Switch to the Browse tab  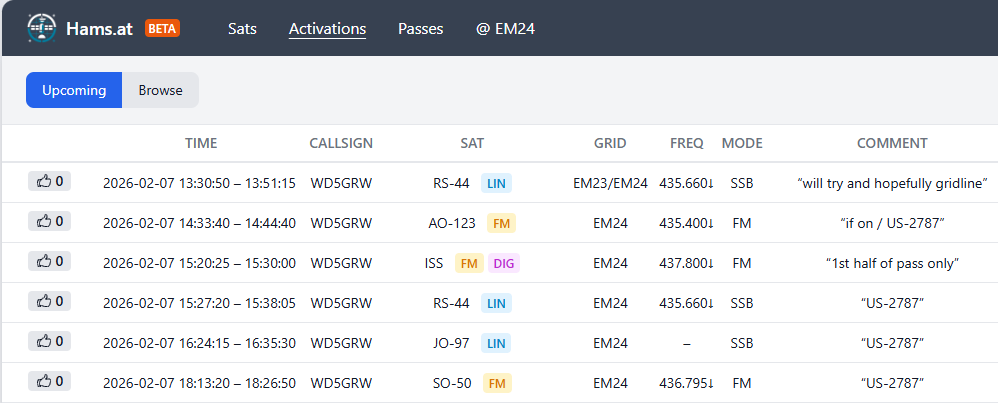160,90
